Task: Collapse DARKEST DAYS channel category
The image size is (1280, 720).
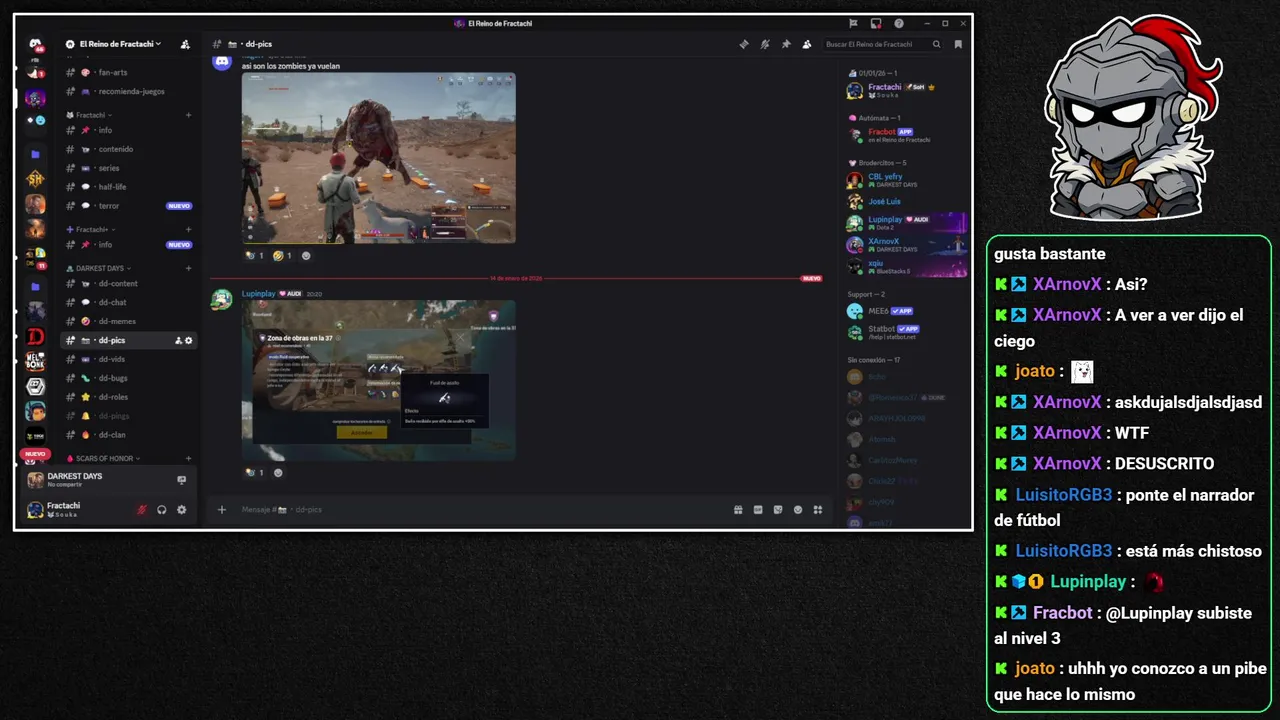Action: point(99,268)
